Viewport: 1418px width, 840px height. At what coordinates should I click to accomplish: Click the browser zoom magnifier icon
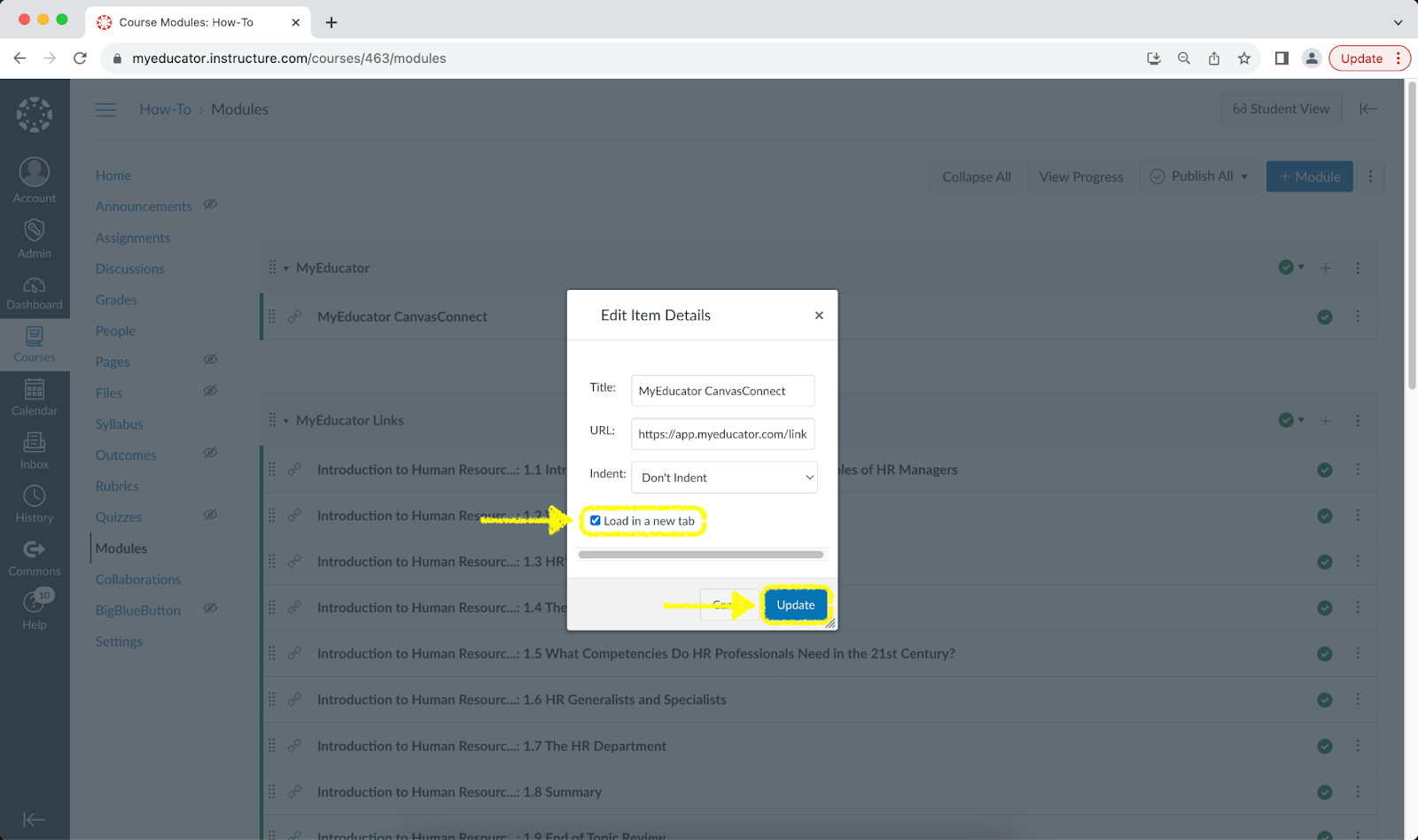[1184, 58]
